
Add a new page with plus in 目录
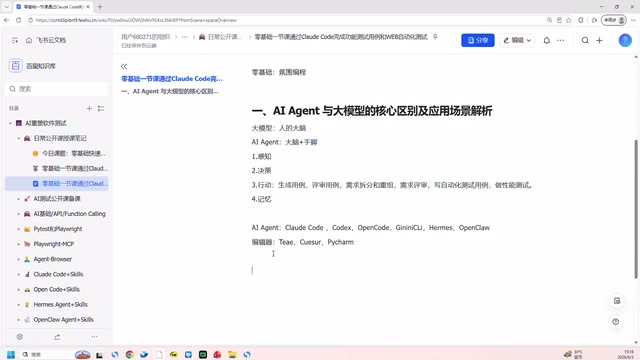click(x=89, y=108)
